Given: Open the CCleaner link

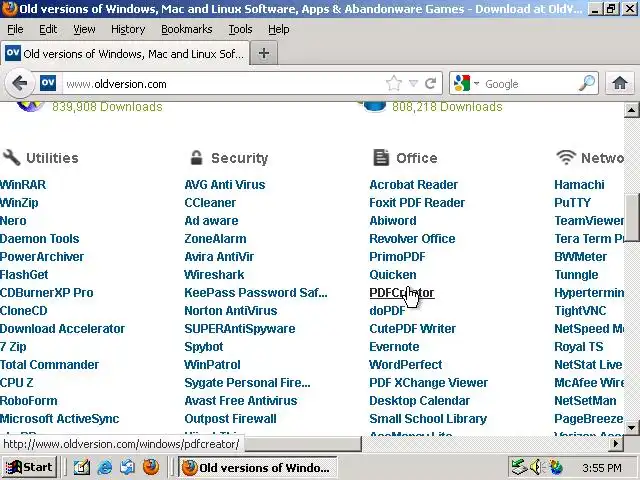Looking at the screenshot, I should click(210, 202).
